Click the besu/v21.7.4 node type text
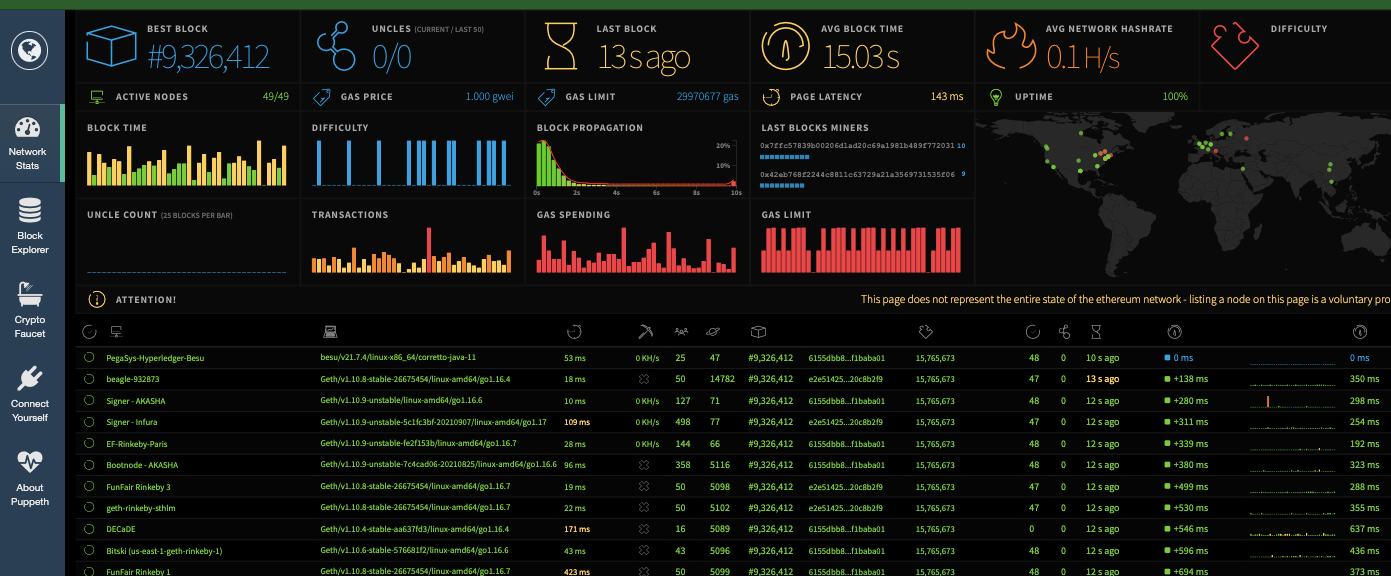Viewport: 1391px width, 576px height. [398, 357]
